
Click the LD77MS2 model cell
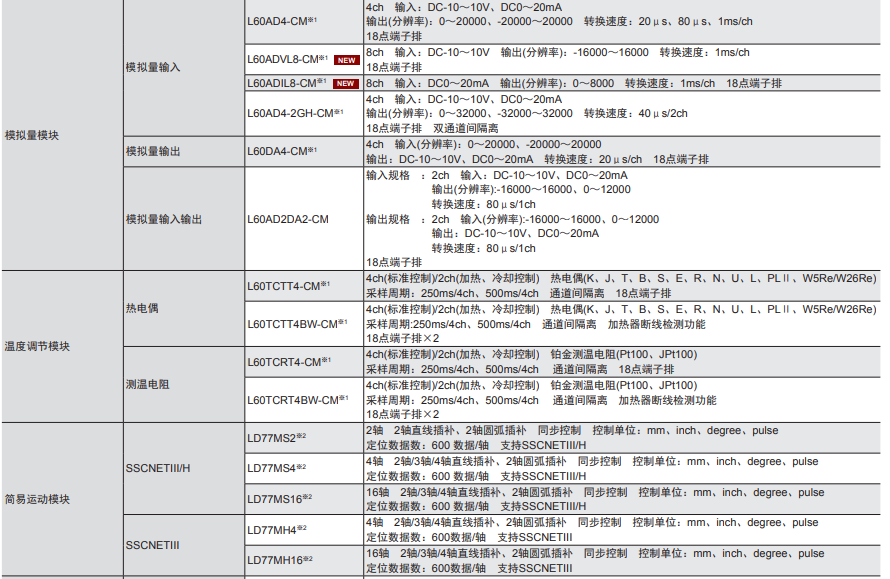click(x=304, y=438)
